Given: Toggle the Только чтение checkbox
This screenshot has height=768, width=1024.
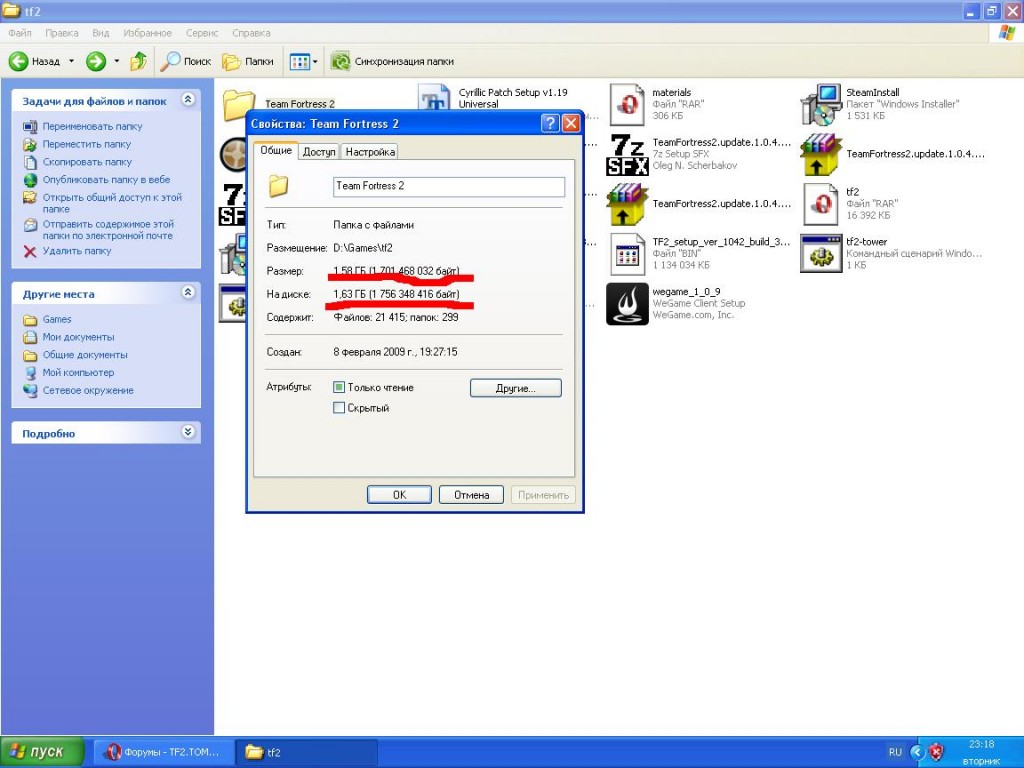Looking at the screenshot, I should click(x=339, y=387).
